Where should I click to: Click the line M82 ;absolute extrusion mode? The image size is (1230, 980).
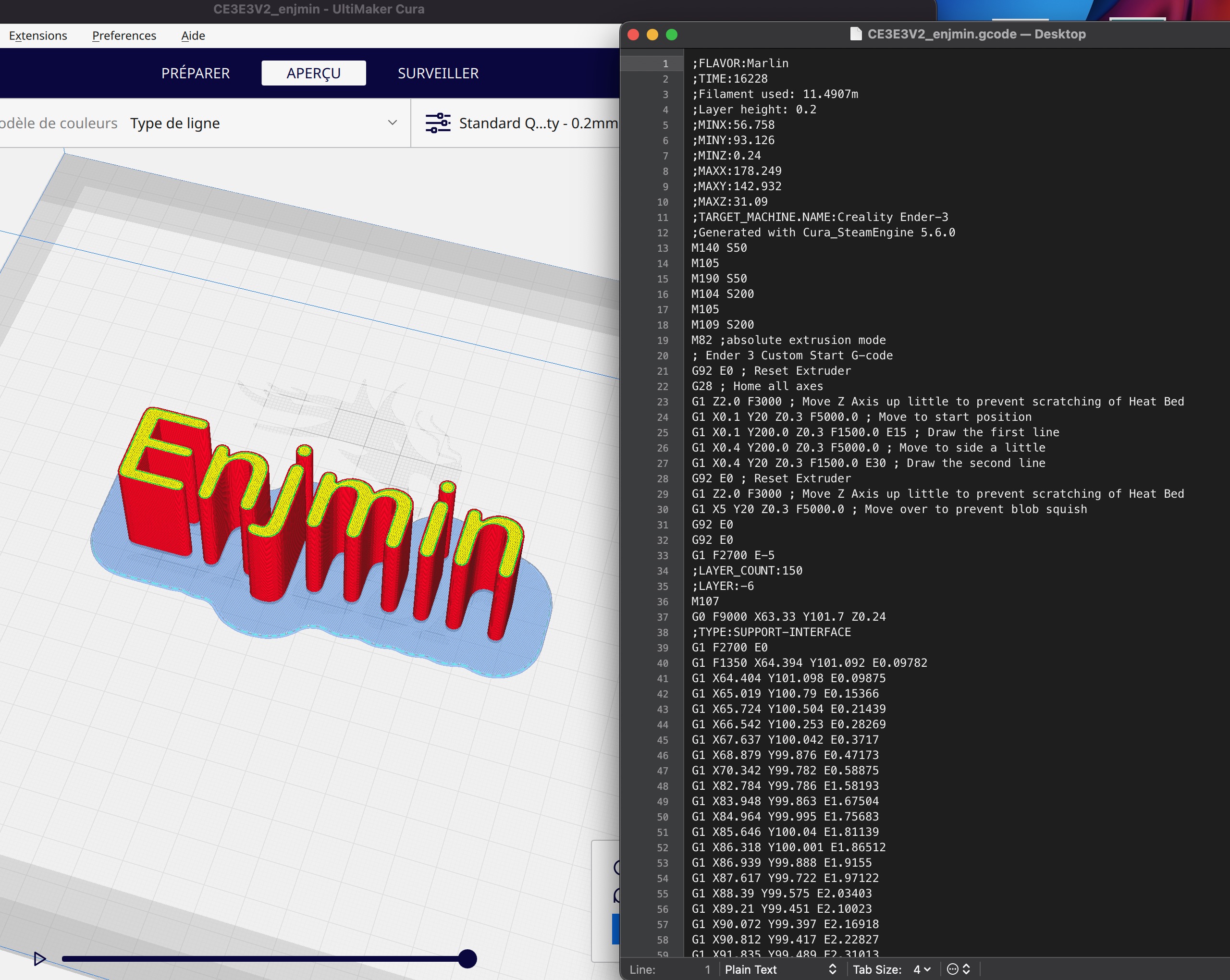tap(788, 341)
